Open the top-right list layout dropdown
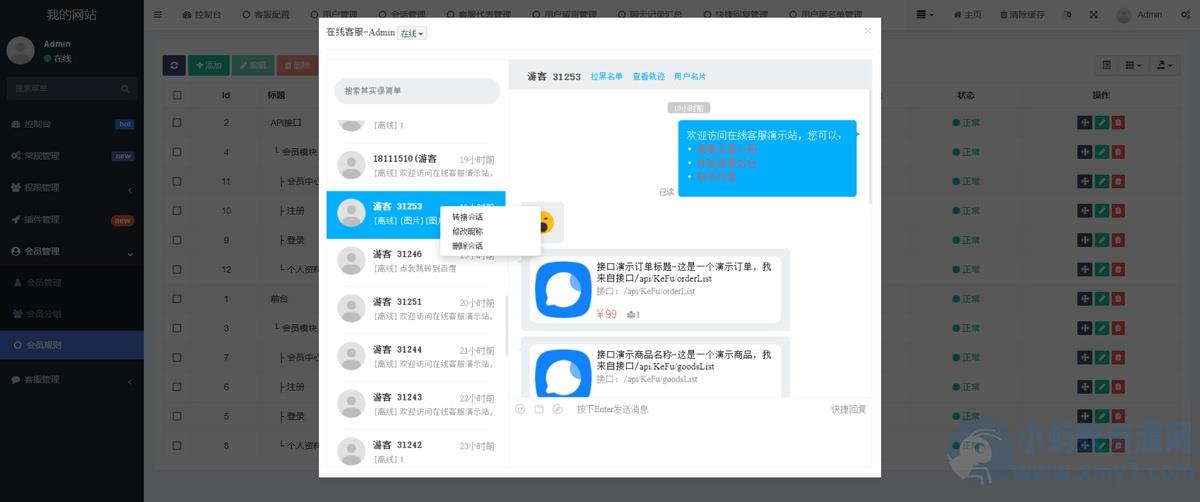The image size is (1200, 502). point(926,15)
